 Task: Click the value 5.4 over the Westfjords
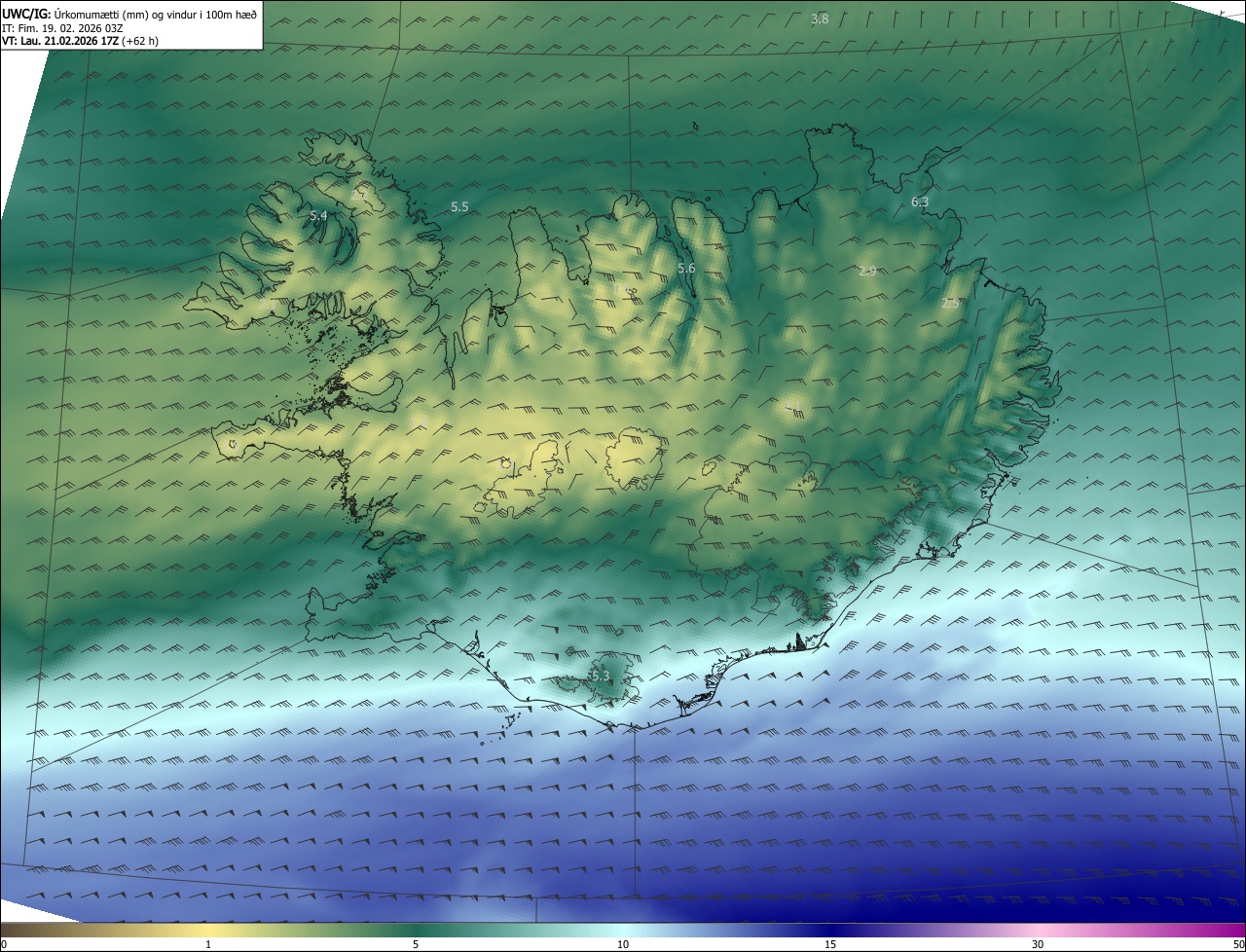click(x=318, y=215)
